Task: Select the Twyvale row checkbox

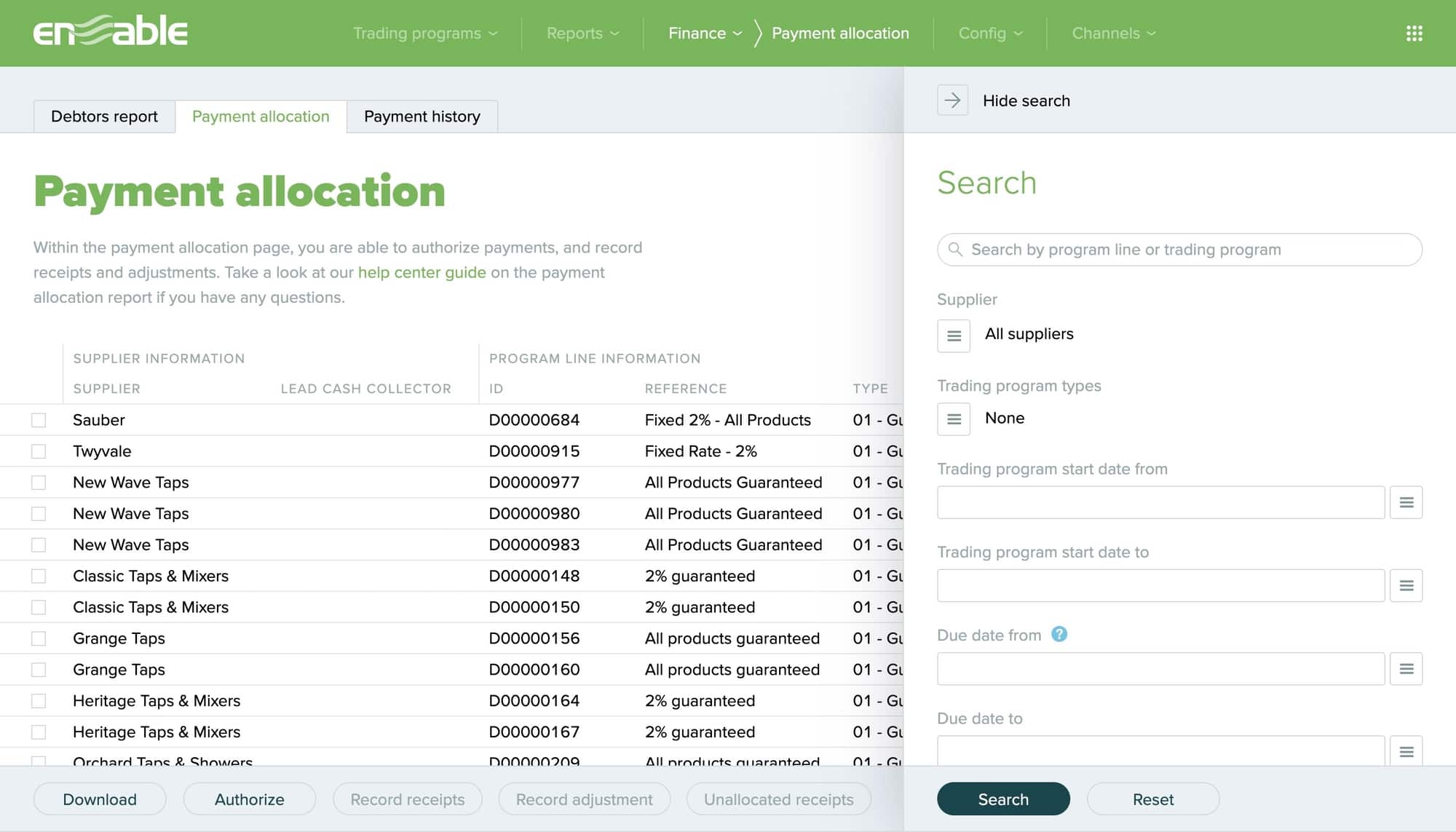Action: (x=39, y=451)
